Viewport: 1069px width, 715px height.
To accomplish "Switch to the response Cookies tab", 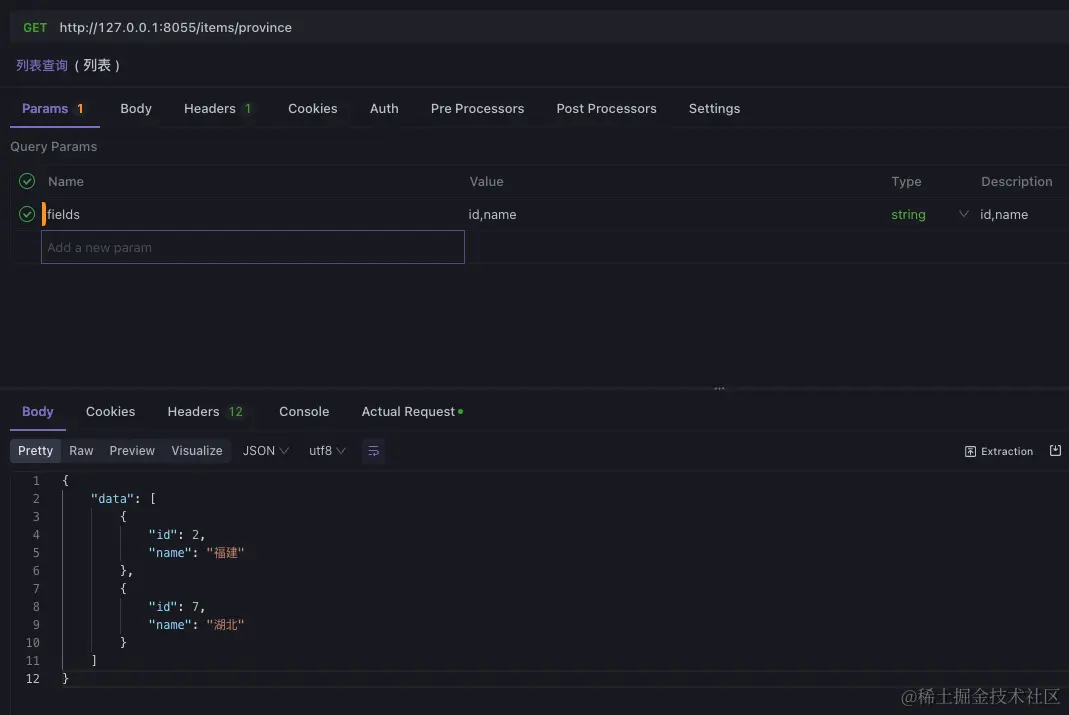I will [x=110, y=412].
